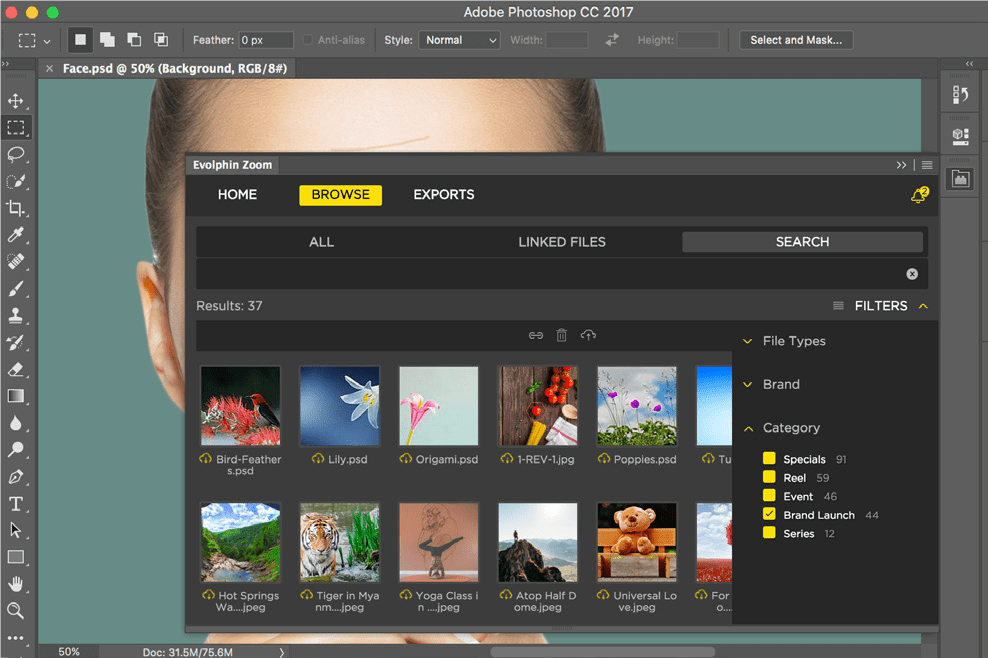Select the Zoom magnifier tool
Screen dimensions: 988x658
[16, 610]
